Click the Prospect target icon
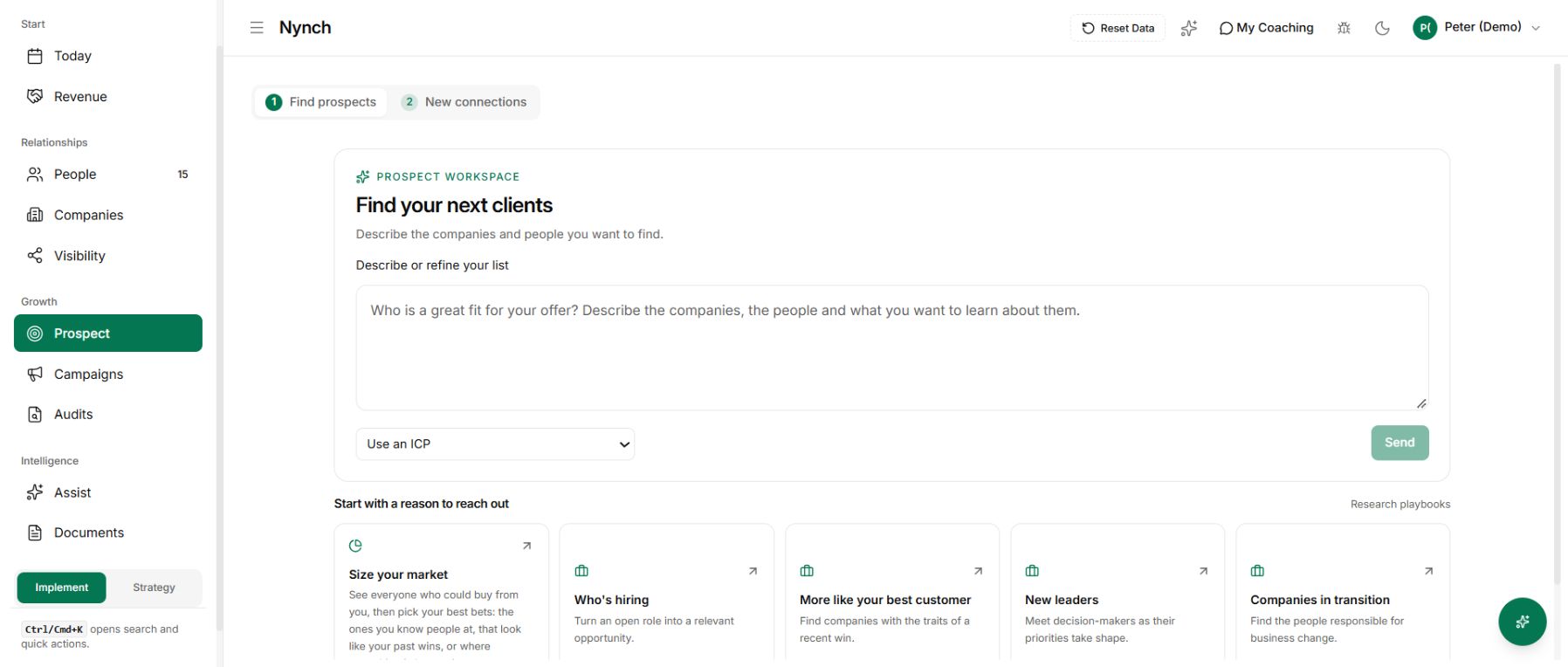 pos(35,333)
